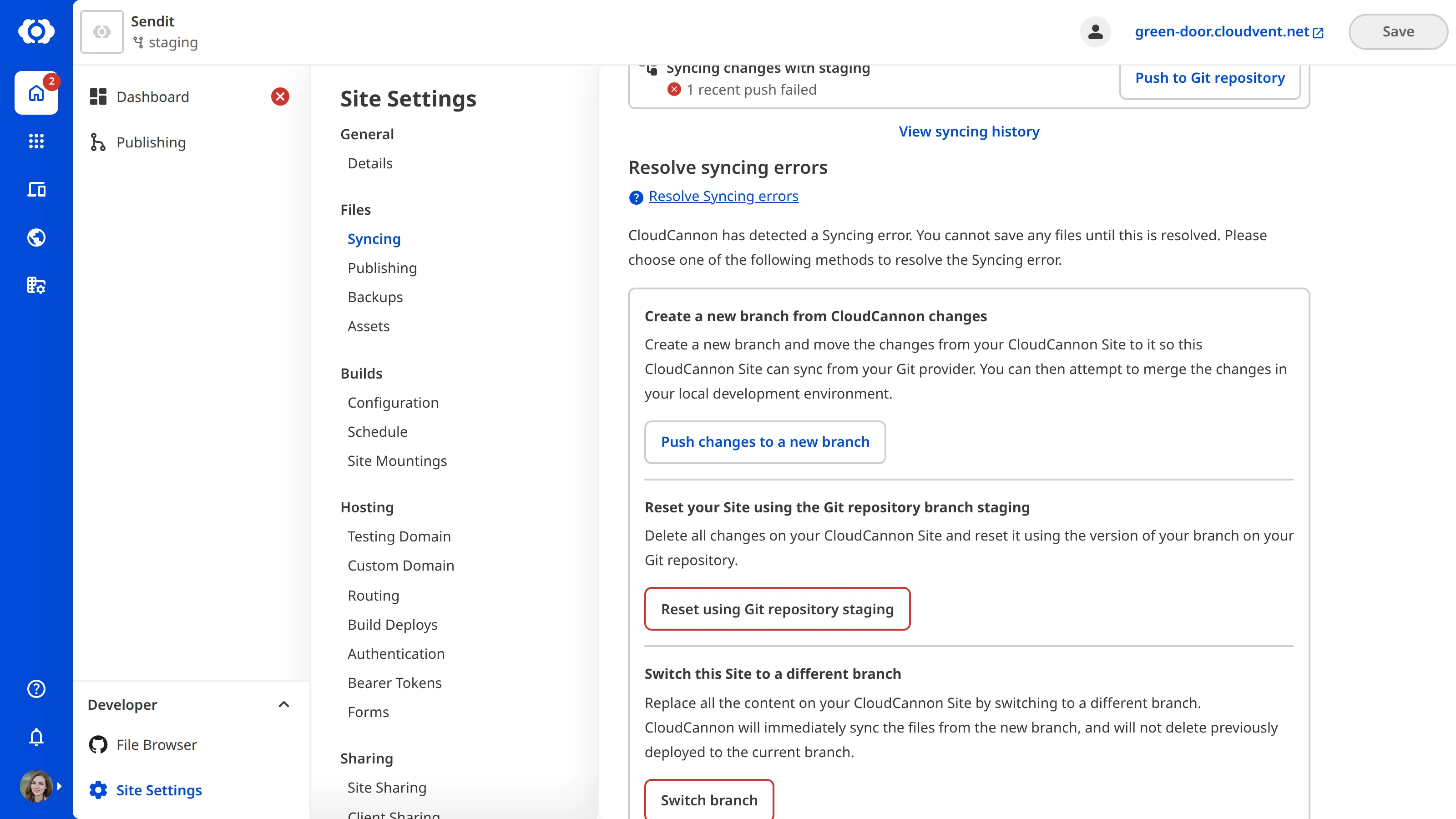
Task: Open the Resolve Syncing errors help link
Action: (x=723, y=196)
